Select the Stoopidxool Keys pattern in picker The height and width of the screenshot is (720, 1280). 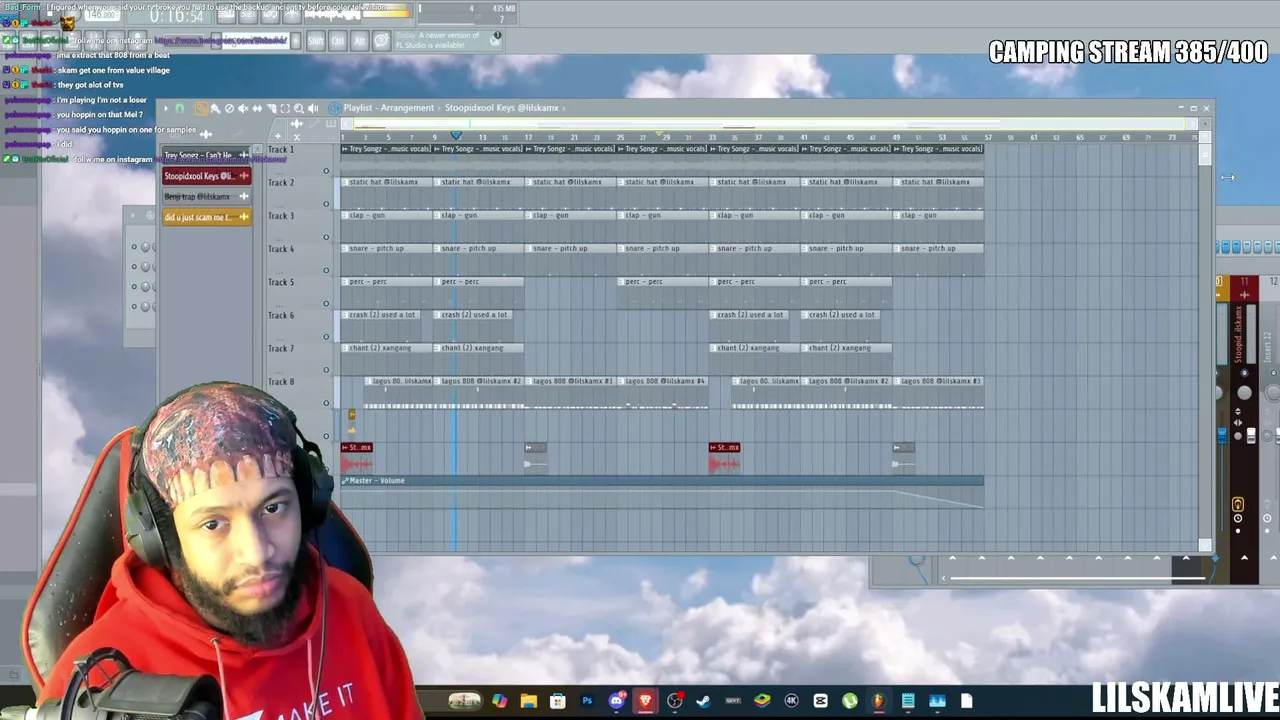coord(206,176)
